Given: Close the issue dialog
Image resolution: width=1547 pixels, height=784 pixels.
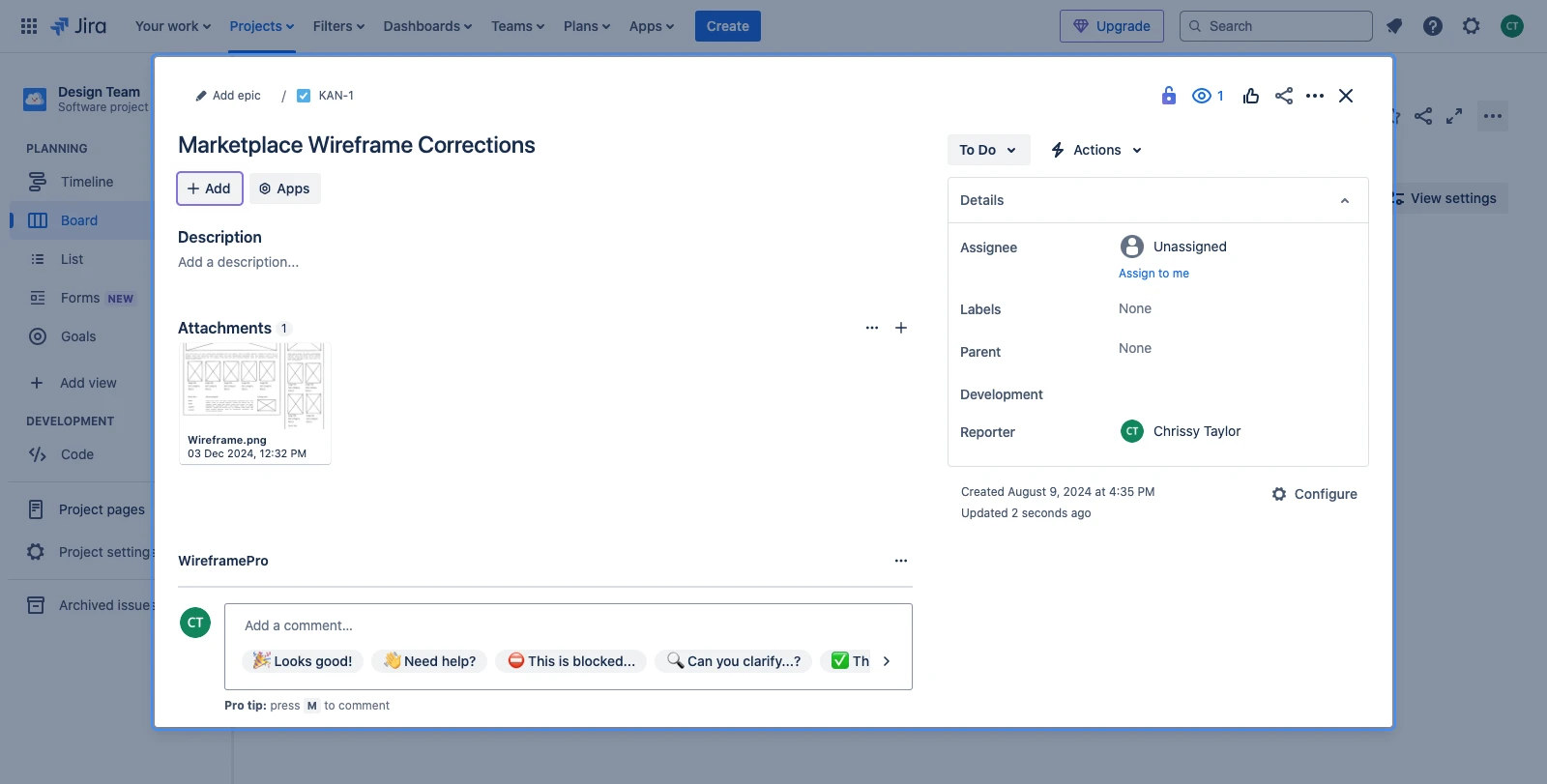Looking at the screenshot, I should [1346, 96].
